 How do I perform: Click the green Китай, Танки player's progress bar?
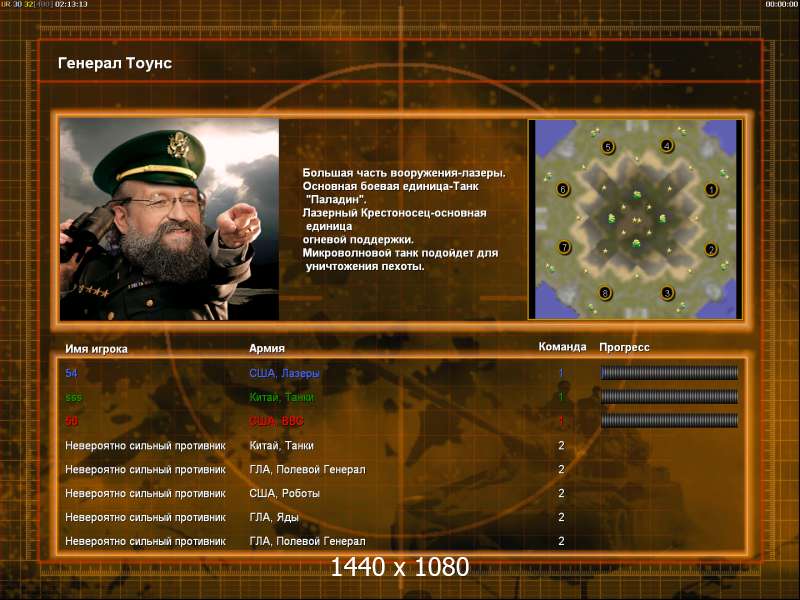[x=669, y=396]
